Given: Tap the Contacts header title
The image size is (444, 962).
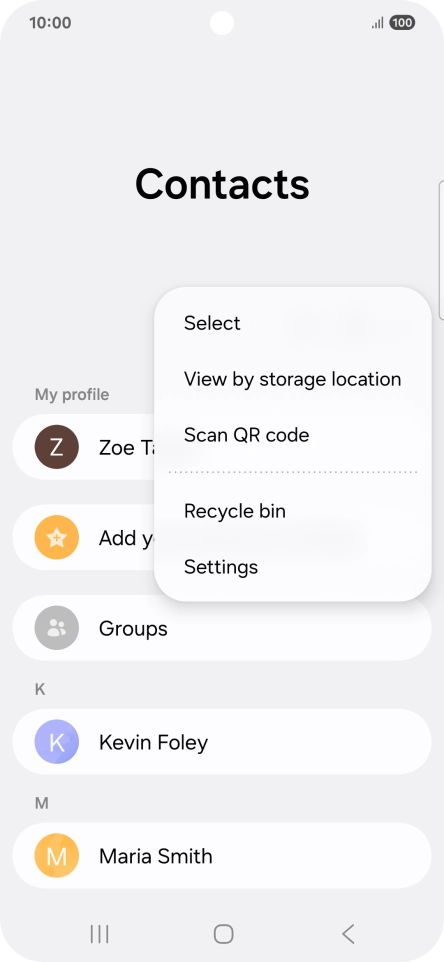Looking at the screenshot, I should [222, 183].
